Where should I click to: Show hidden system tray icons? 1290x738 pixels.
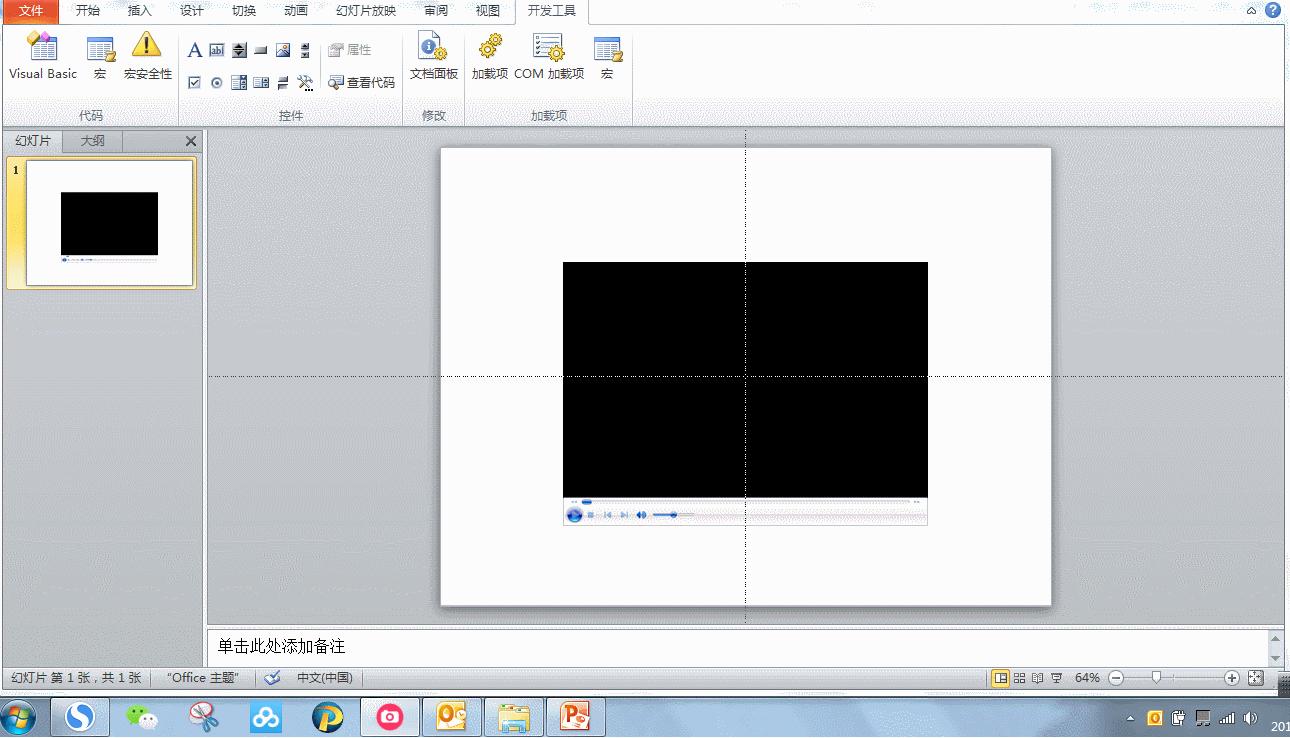click(1130, 718)
